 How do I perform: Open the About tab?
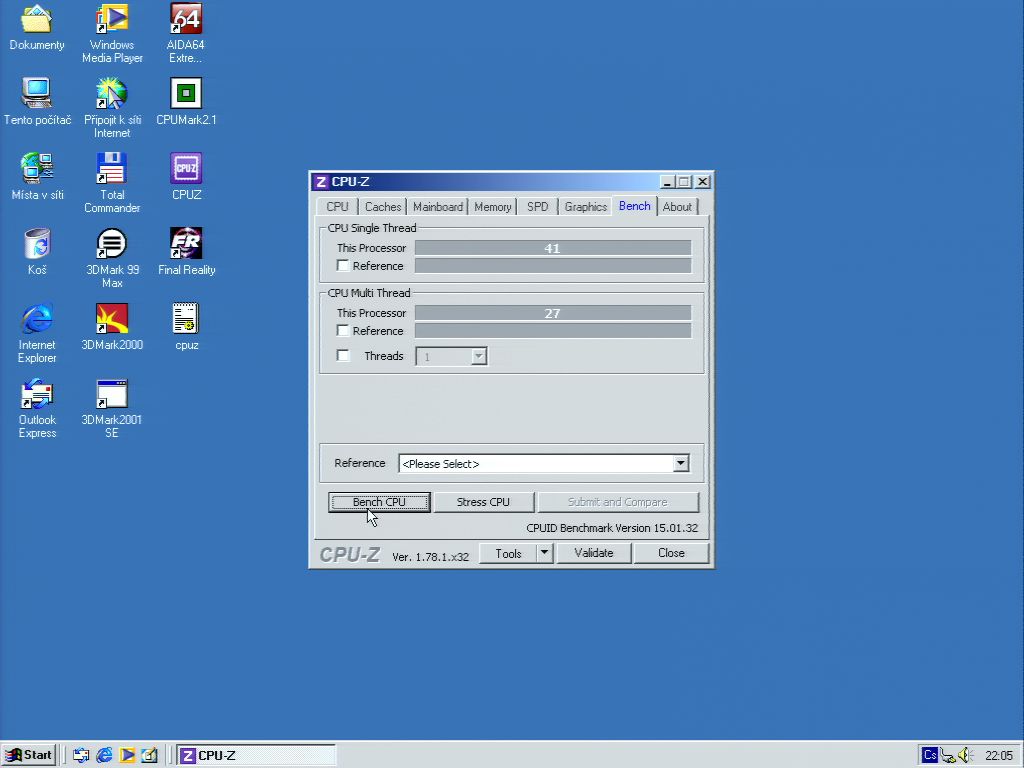pyautogui.click(x=677, y=207)
